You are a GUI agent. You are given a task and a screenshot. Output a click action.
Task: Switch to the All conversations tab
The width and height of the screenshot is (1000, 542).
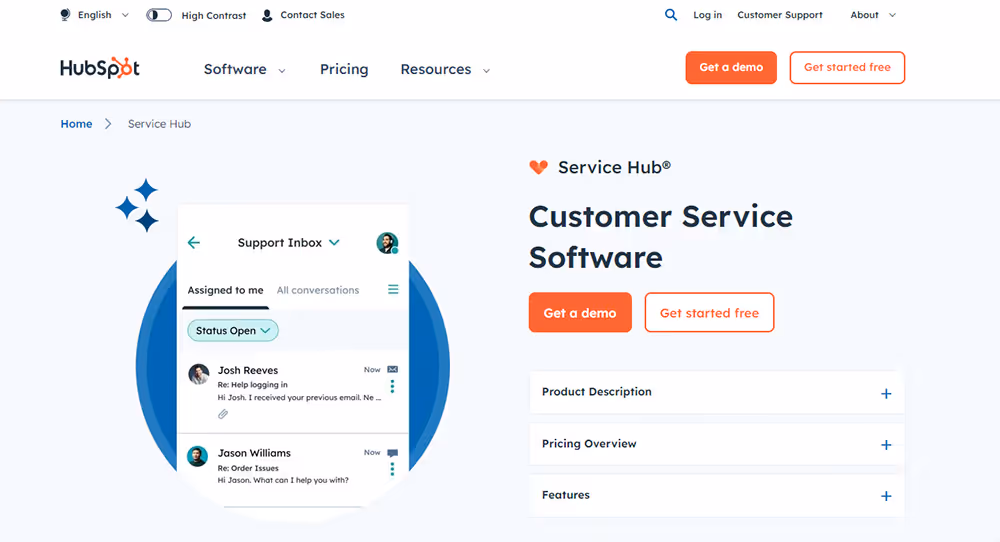click(x=318, y=290)
